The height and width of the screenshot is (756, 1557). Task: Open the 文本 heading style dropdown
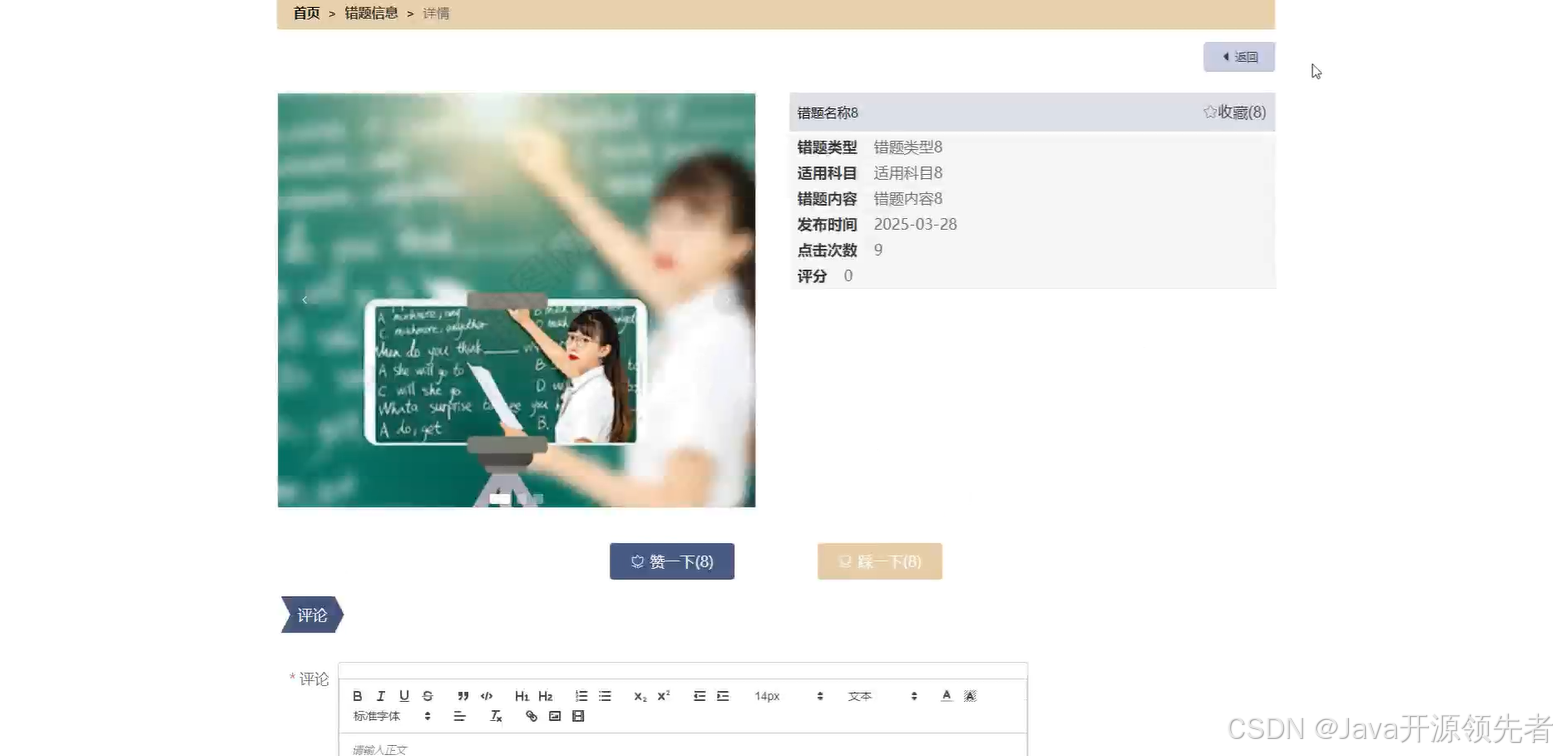883,696
